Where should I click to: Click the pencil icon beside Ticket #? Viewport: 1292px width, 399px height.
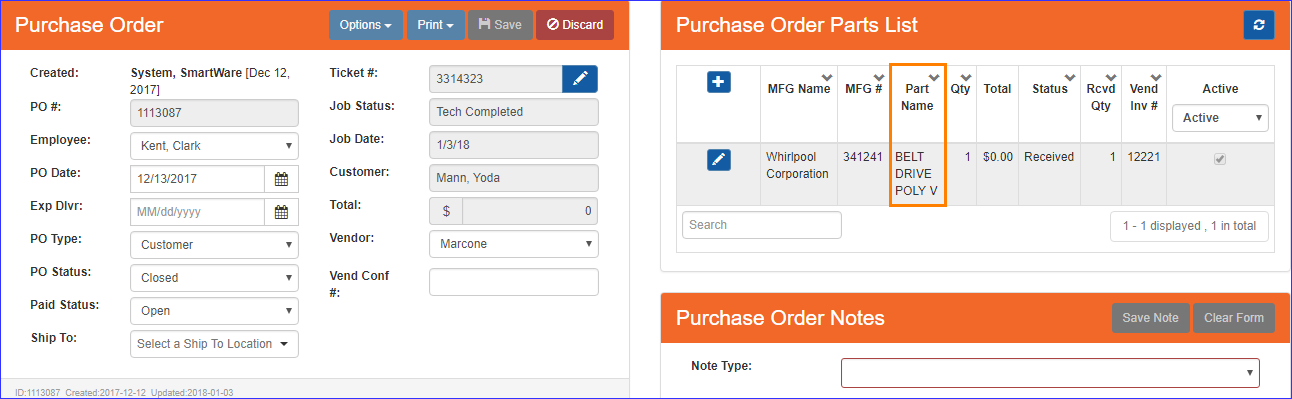click(x=580, y=79)
